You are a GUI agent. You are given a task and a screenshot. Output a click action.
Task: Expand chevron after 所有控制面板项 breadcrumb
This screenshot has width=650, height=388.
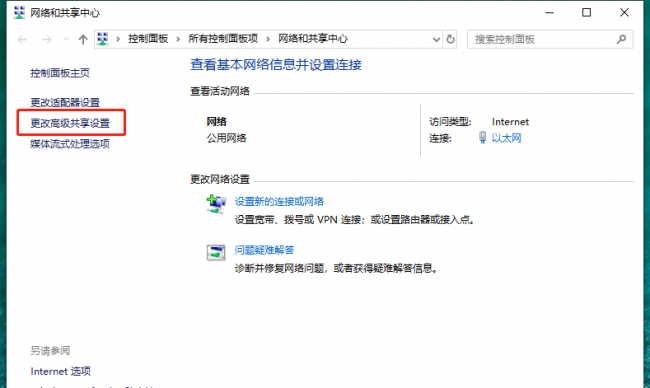click(x=268, y=39)
